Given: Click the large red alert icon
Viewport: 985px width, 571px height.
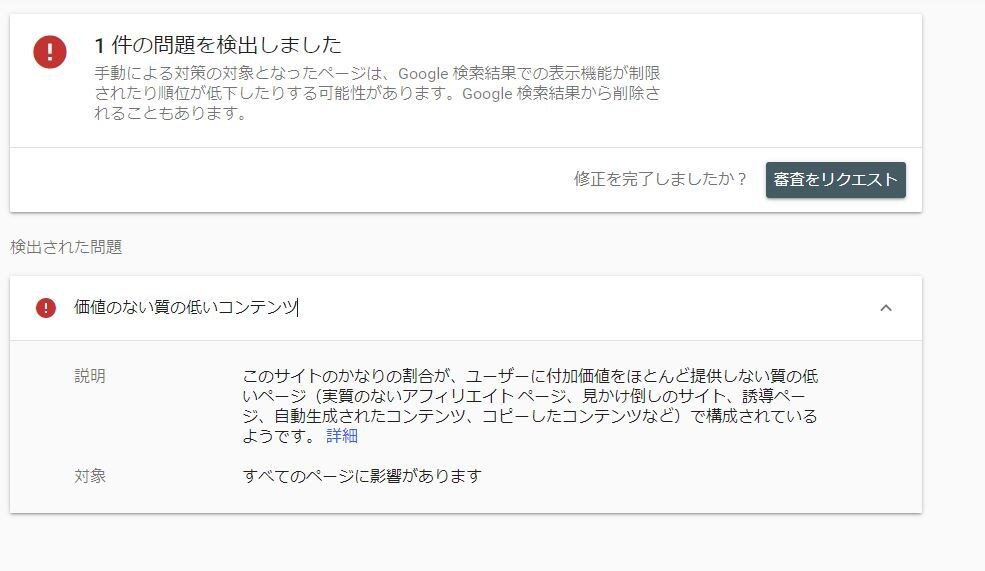Looking at the screenshot, I should (50, 52).
